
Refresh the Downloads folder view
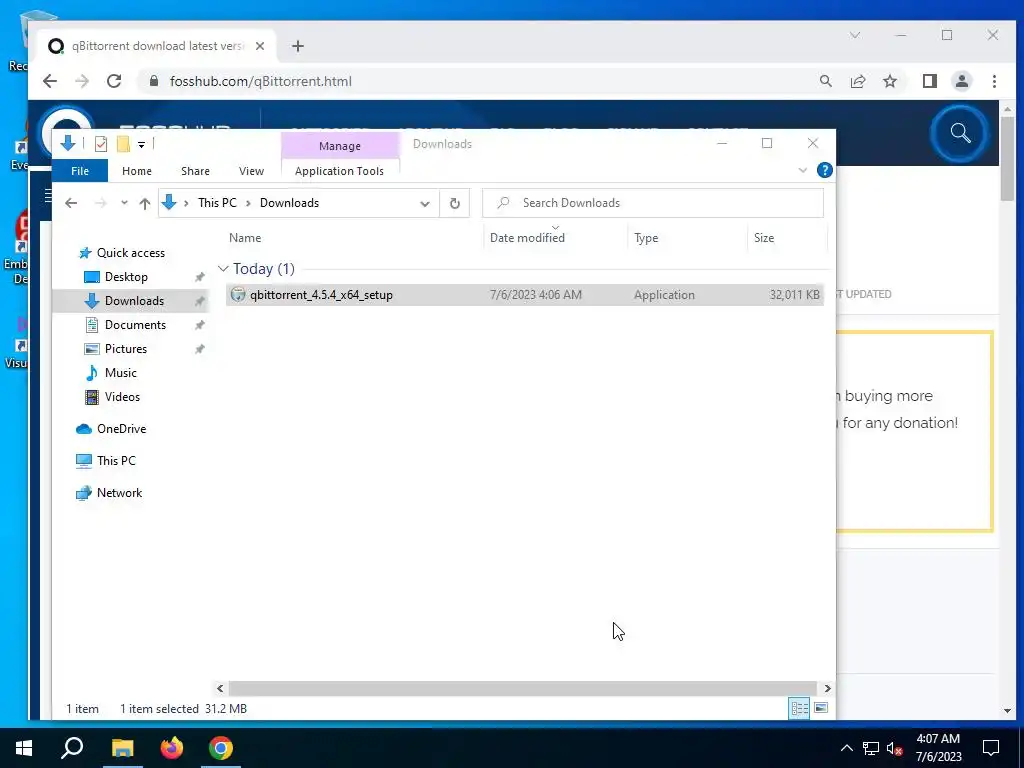pos(455,204)
